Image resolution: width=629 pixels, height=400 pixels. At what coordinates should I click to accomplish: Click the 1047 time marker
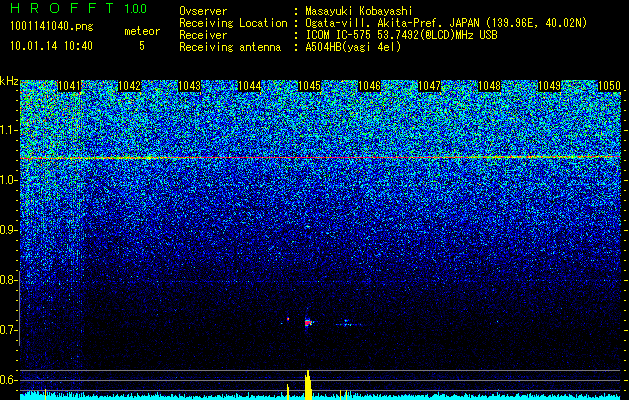(x=429, y=86)
